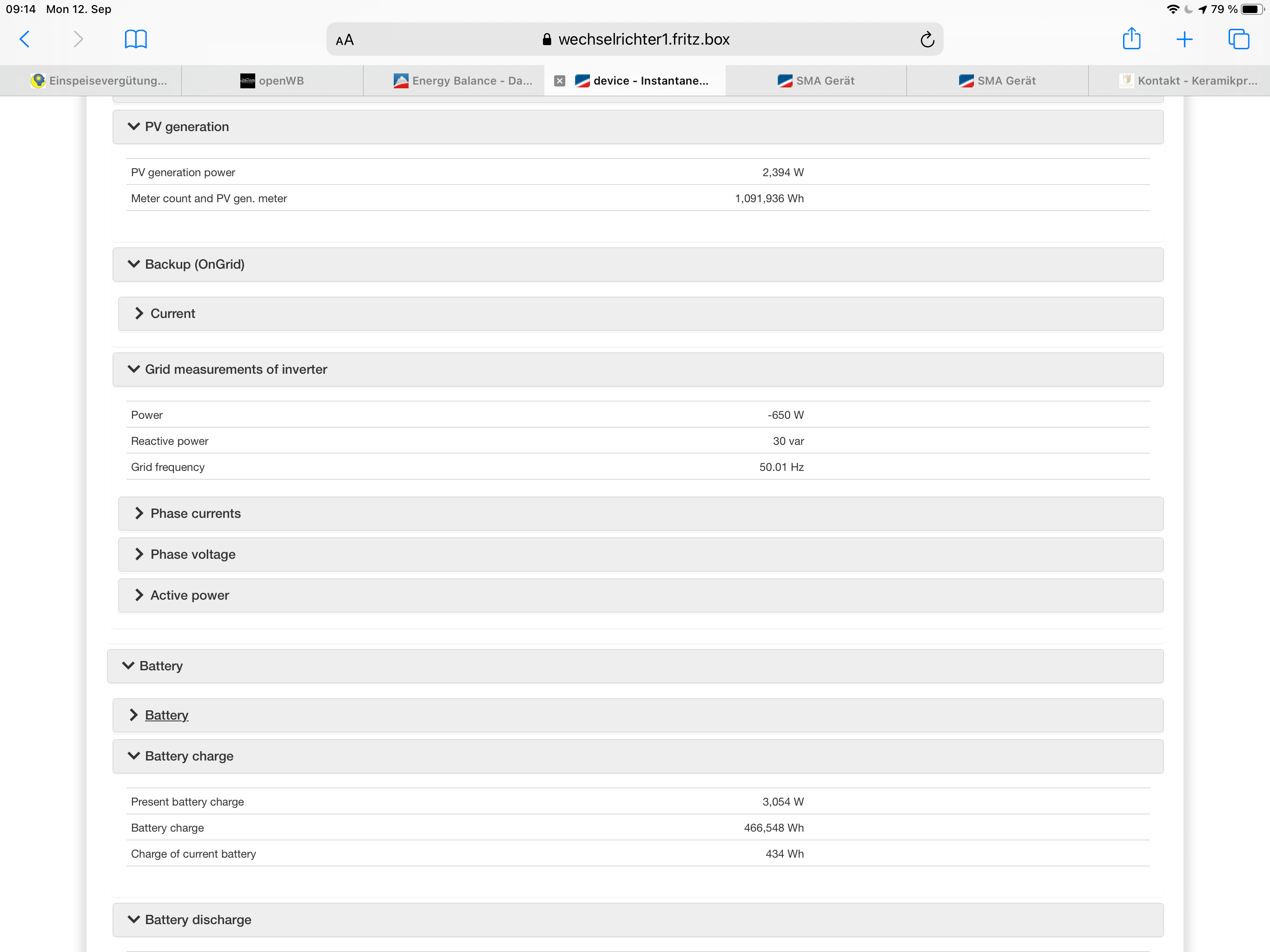The width and height of the screenshot is (1270, 952).
Task: Expand the Phase voltage section
Action: [x=192, y=554]
